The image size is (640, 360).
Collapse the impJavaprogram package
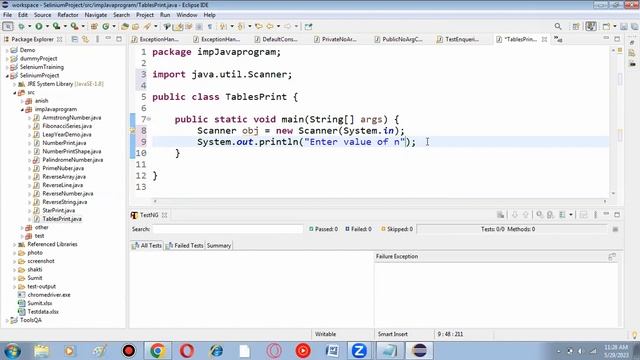22,109
